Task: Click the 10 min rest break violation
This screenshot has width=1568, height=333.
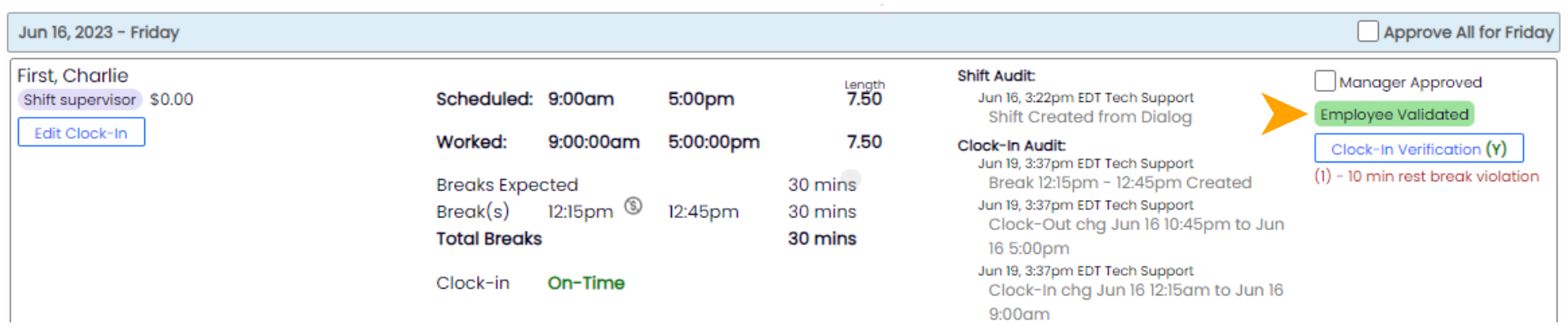Action: [1426, 176]
